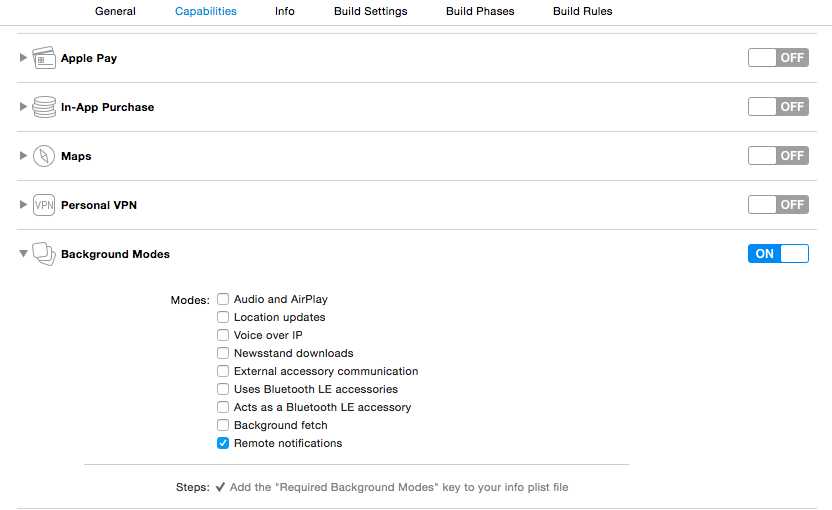Turn off the Background Modes switch
Viewport: 832px width, 510px height.
(778, 254)
